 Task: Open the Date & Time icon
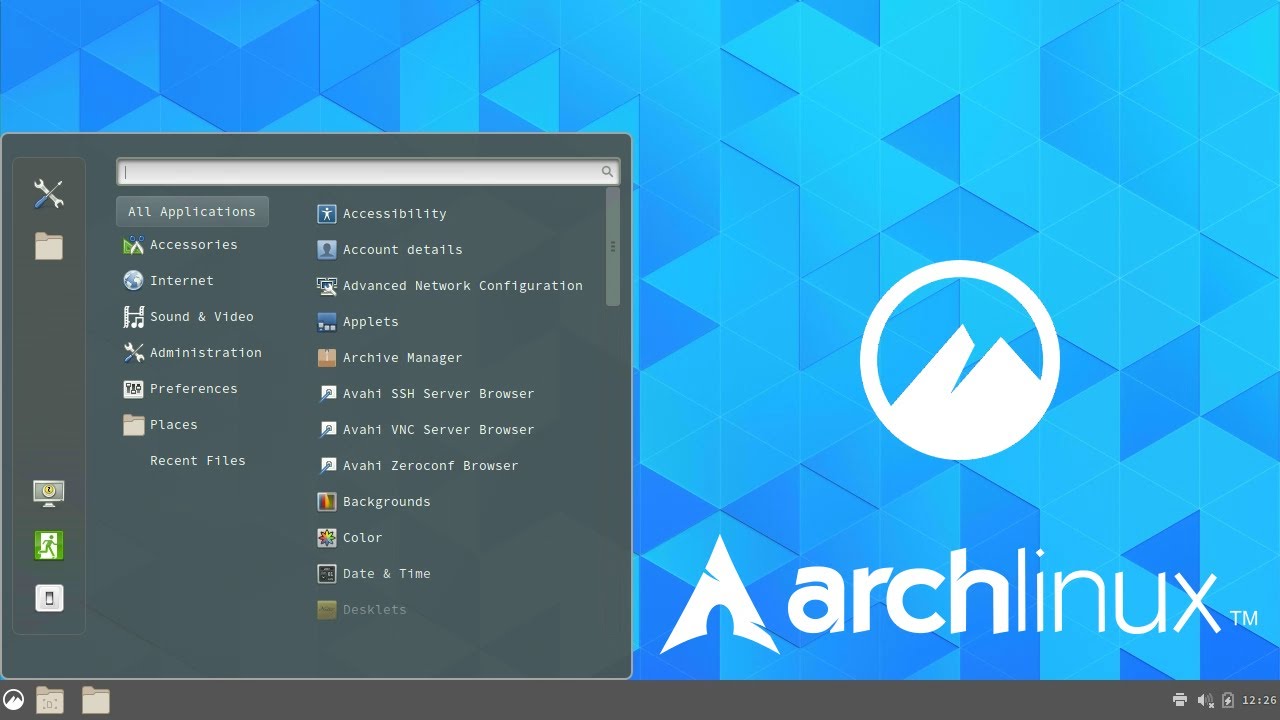coord(327,573)
